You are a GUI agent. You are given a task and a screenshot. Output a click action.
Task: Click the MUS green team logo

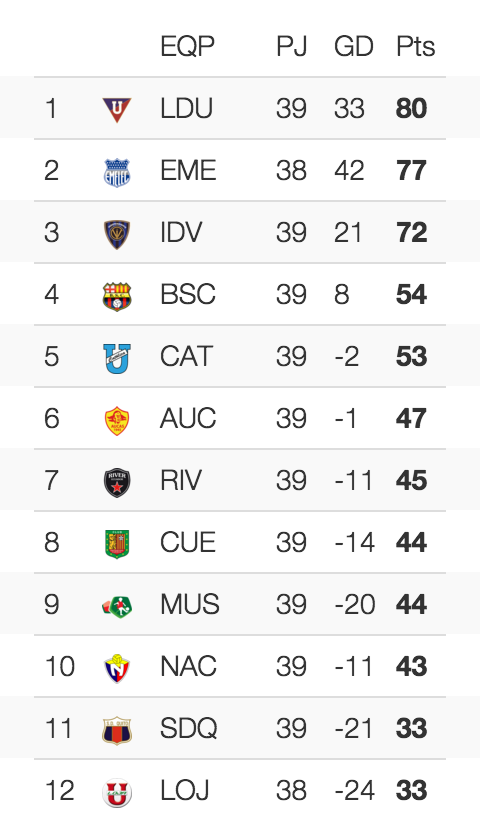[x=117, y=607]
